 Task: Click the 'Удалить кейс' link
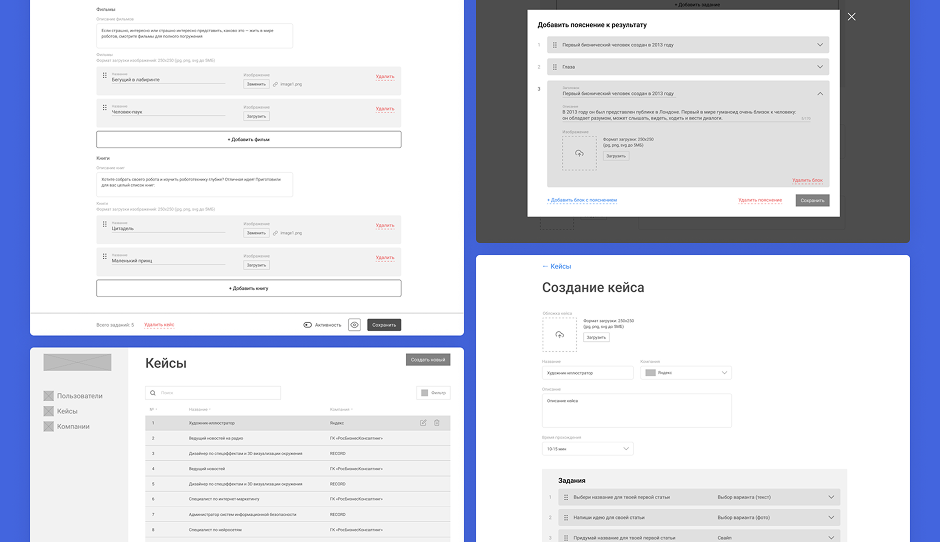(x=159, y=325)
